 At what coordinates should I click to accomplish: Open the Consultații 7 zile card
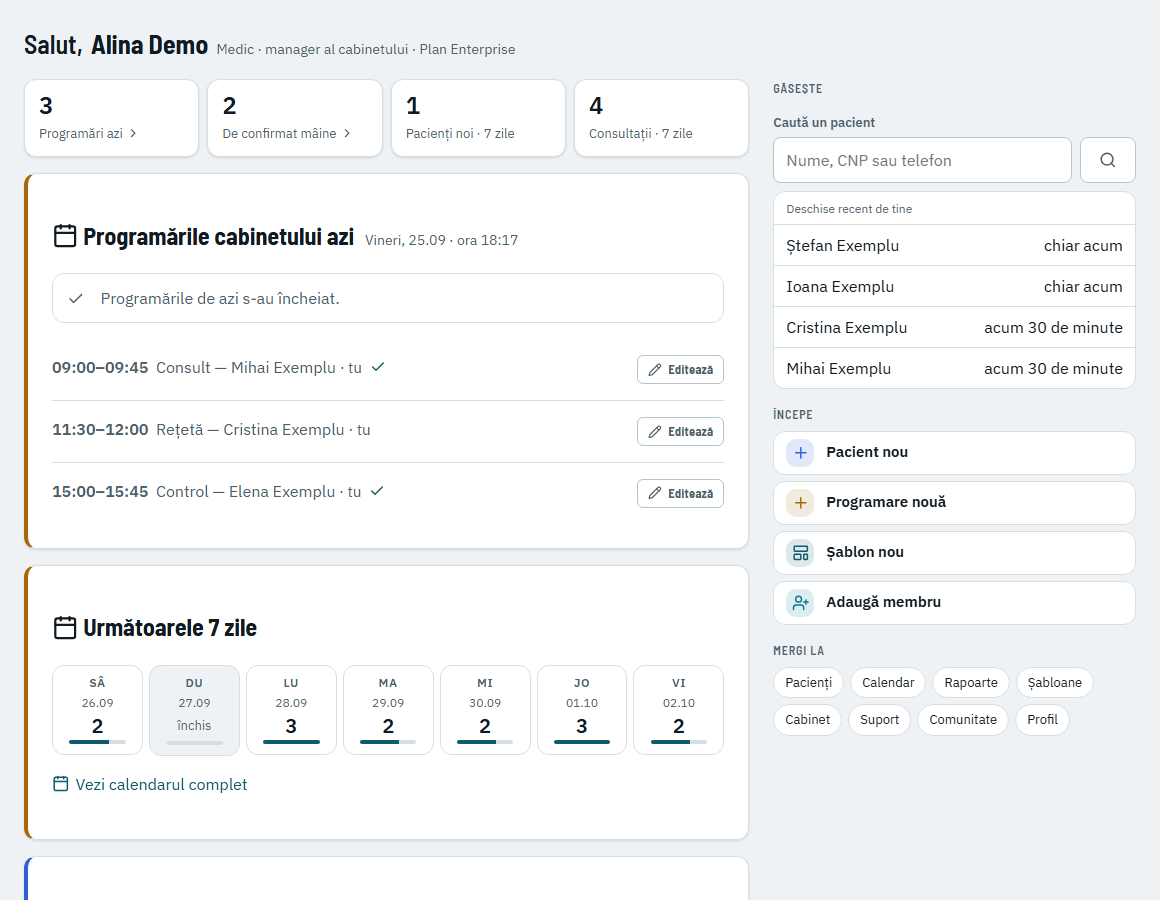(x=661, y=118)
